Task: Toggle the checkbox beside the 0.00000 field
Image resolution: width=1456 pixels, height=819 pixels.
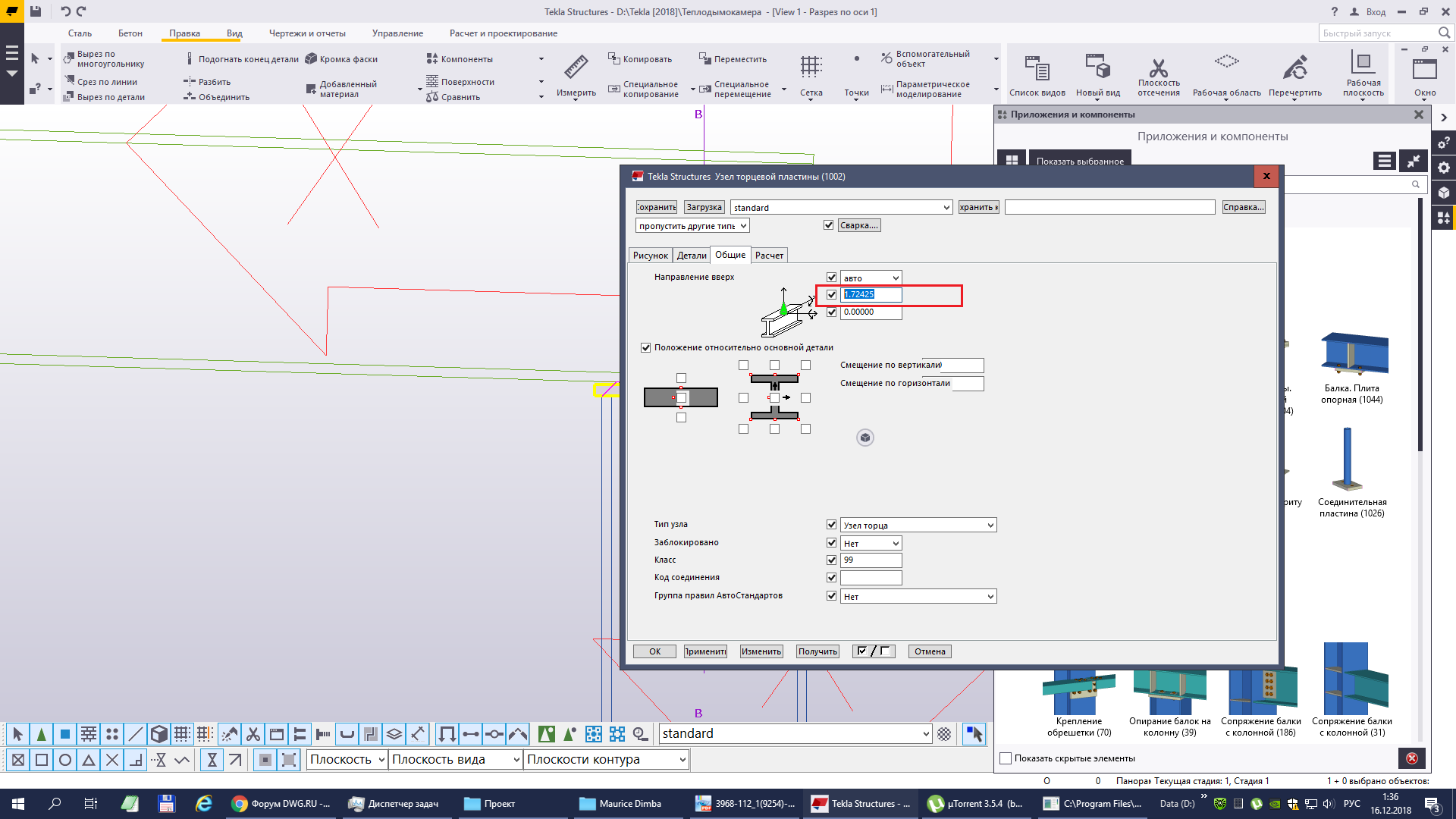Action: click(832, 312)
